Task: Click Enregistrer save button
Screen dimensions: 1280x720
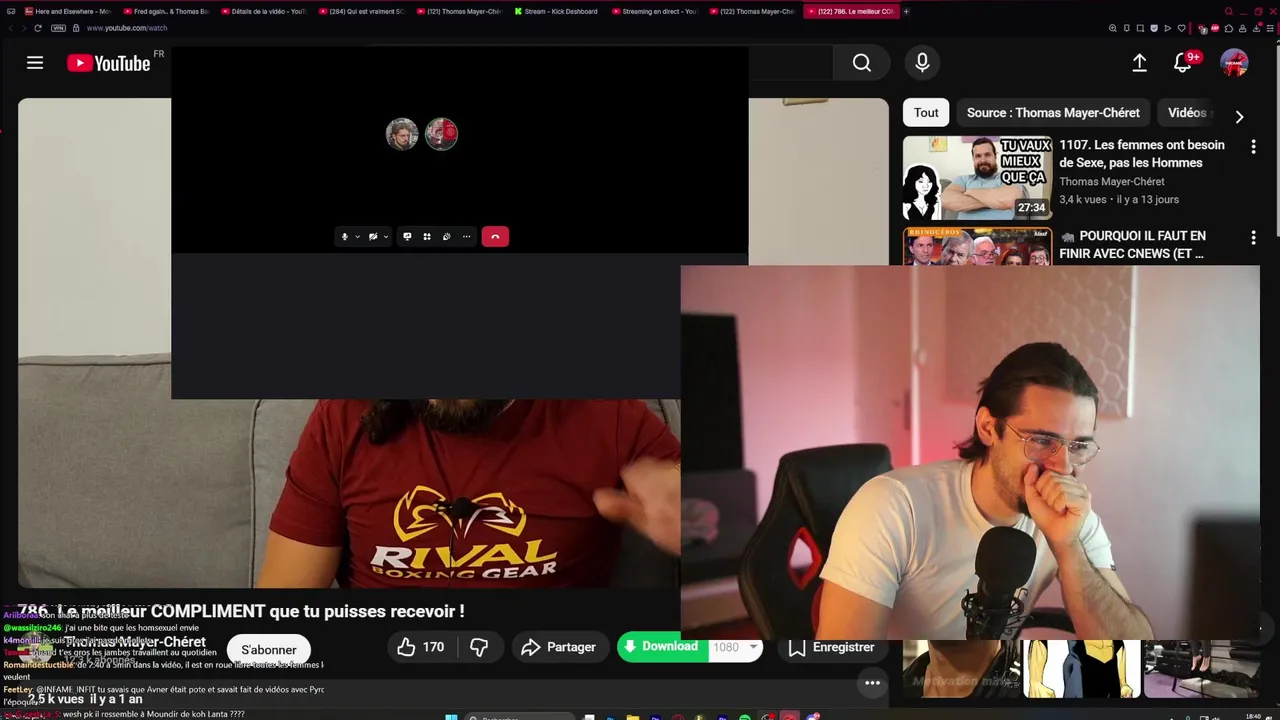Action: [x=832, y=647]
